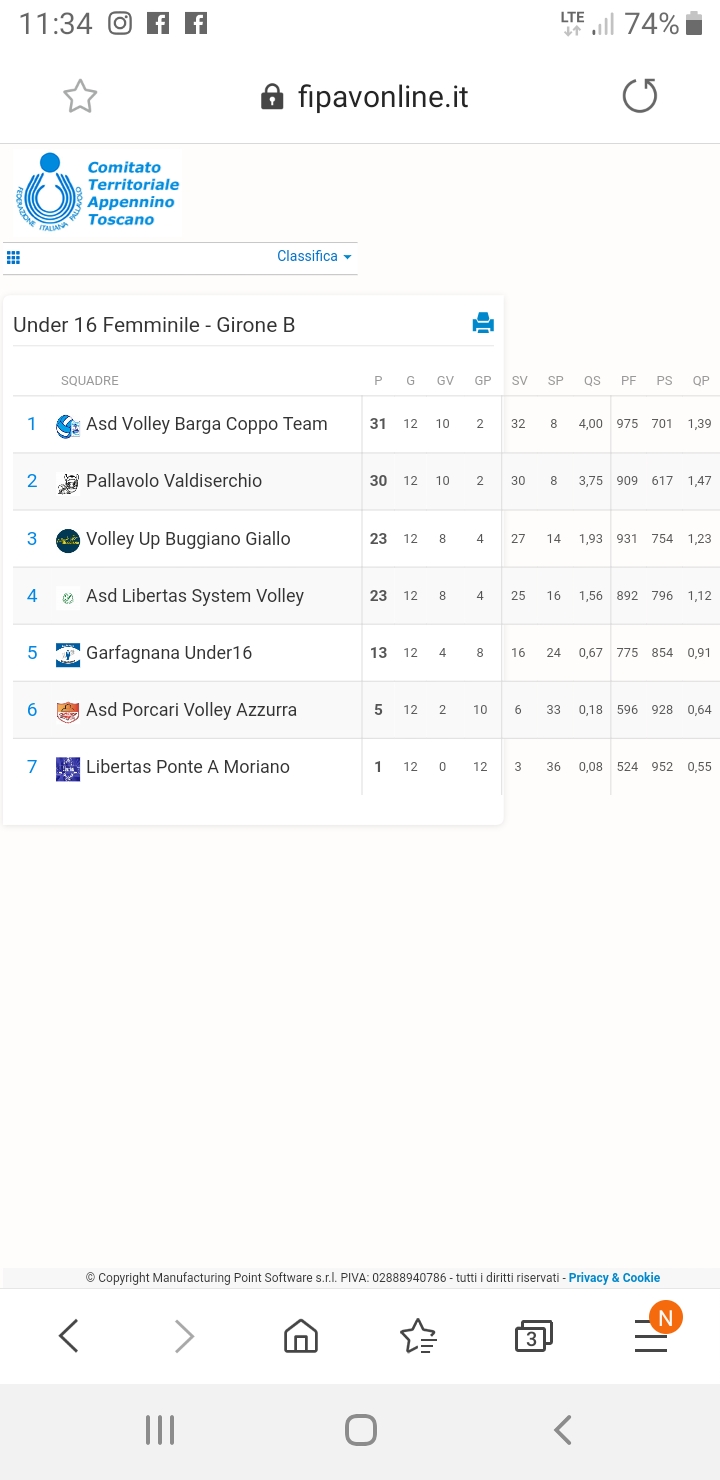Open the Garfagnana Under16 team entry
This screenshot has height=1480, width=720.
point(169,653)
